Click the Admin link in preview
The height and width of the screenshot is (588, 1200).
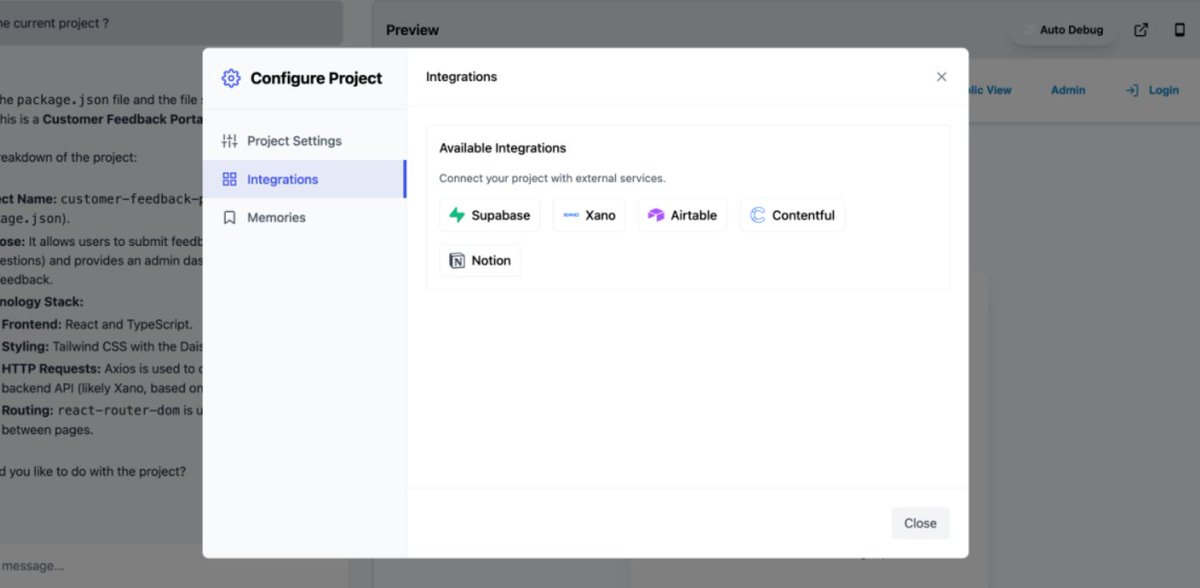pos(1068,90)
